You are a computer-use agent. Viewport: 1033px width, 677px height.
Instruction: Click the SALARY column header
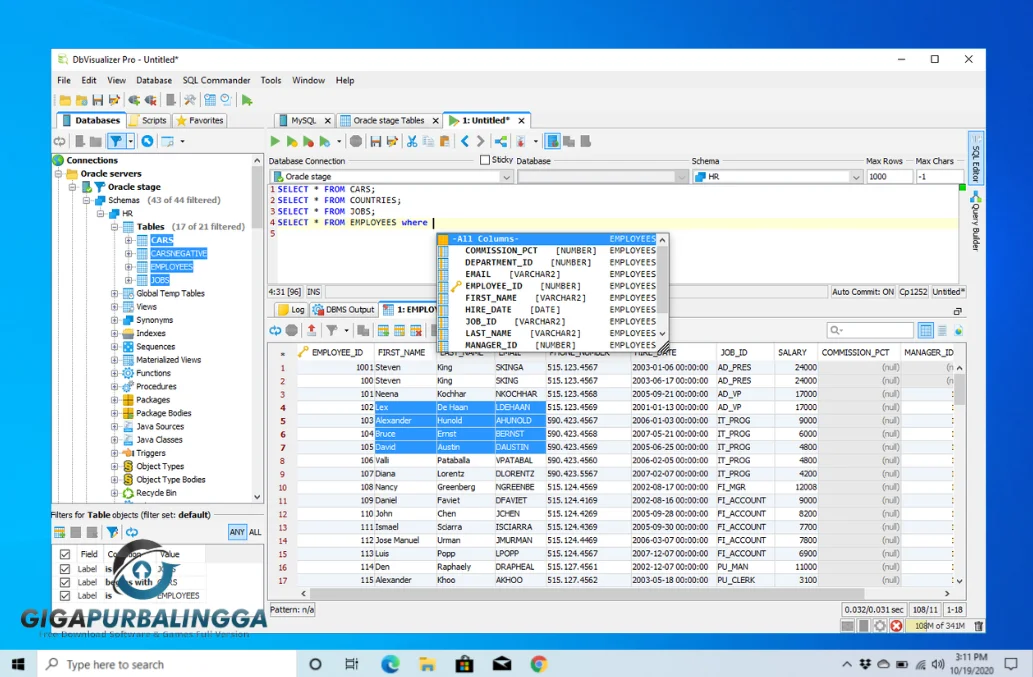pos(792,352)
